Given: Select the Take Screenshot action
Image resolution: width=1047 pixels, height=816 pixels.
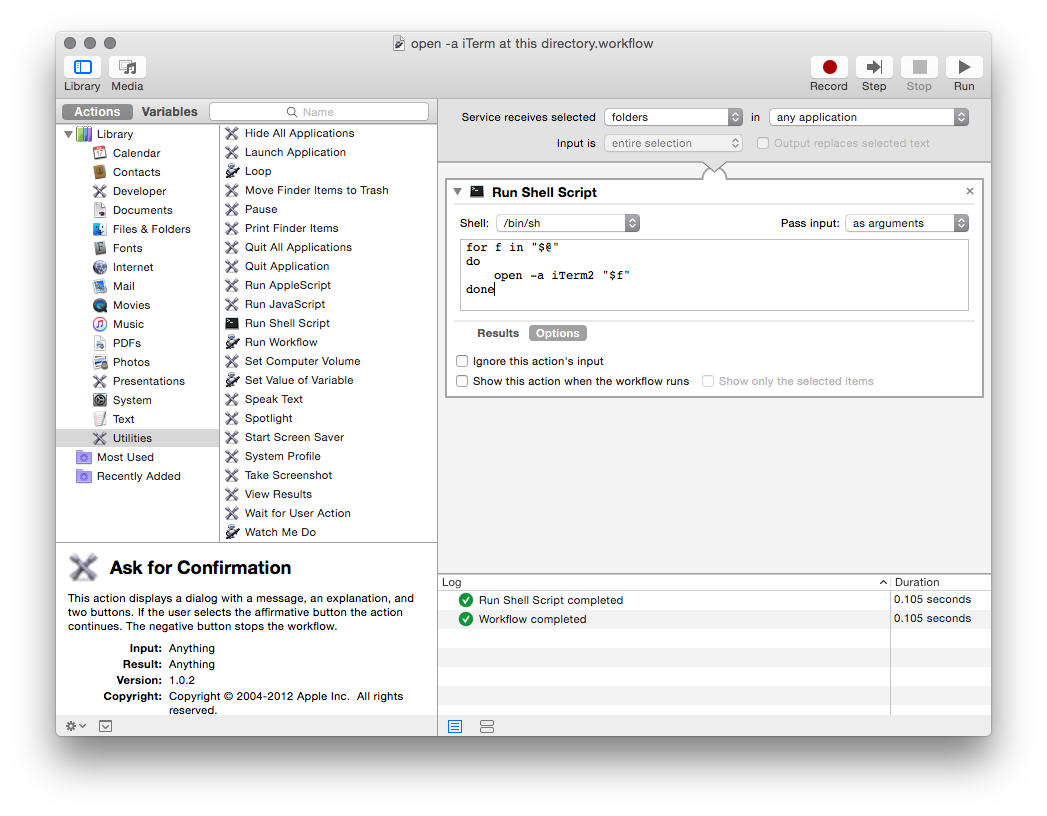Looking at the screenshot, I should click(288, 475).
